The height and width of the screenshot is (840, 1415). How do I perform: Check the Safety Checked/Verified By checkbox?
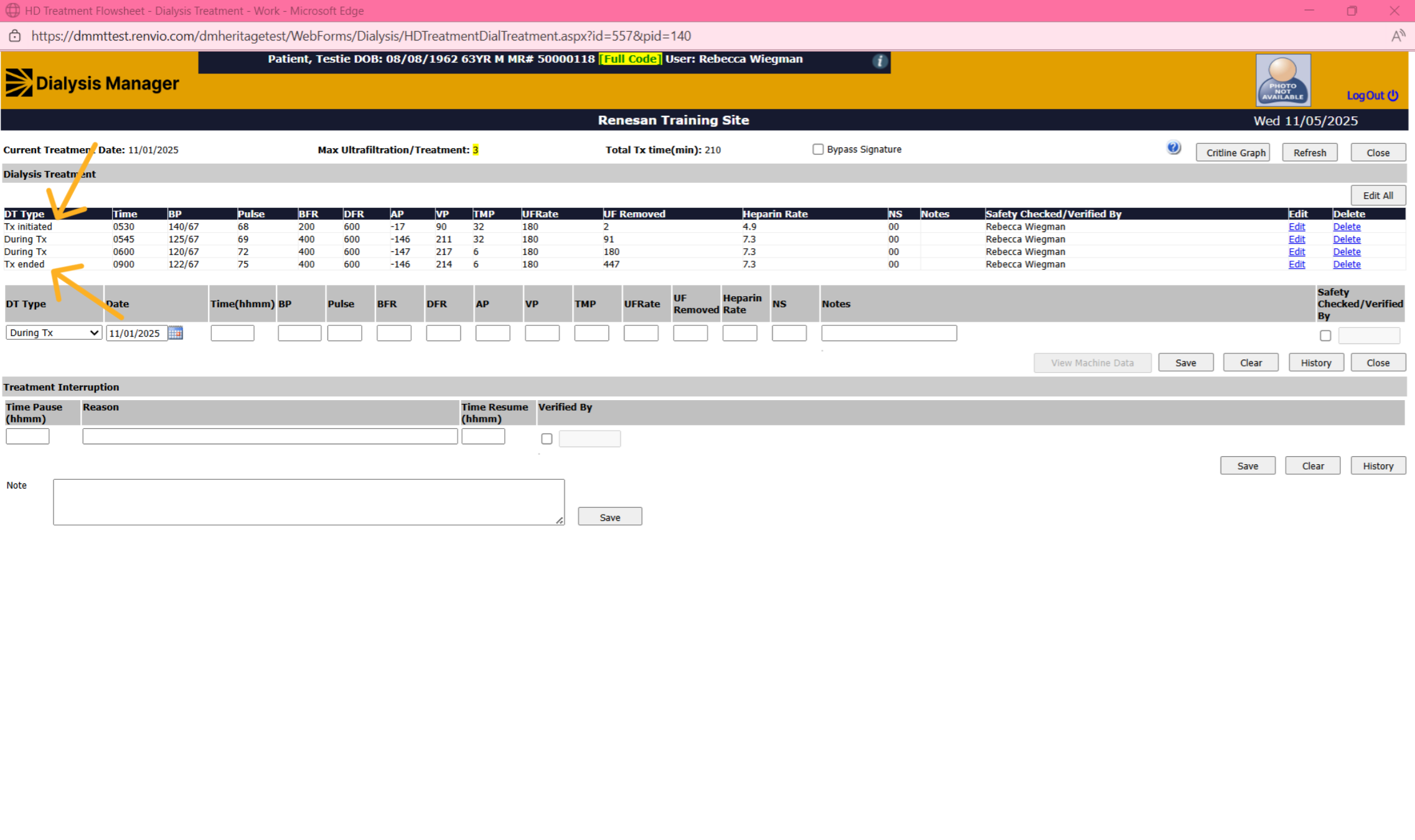(x=1325, y=335)
